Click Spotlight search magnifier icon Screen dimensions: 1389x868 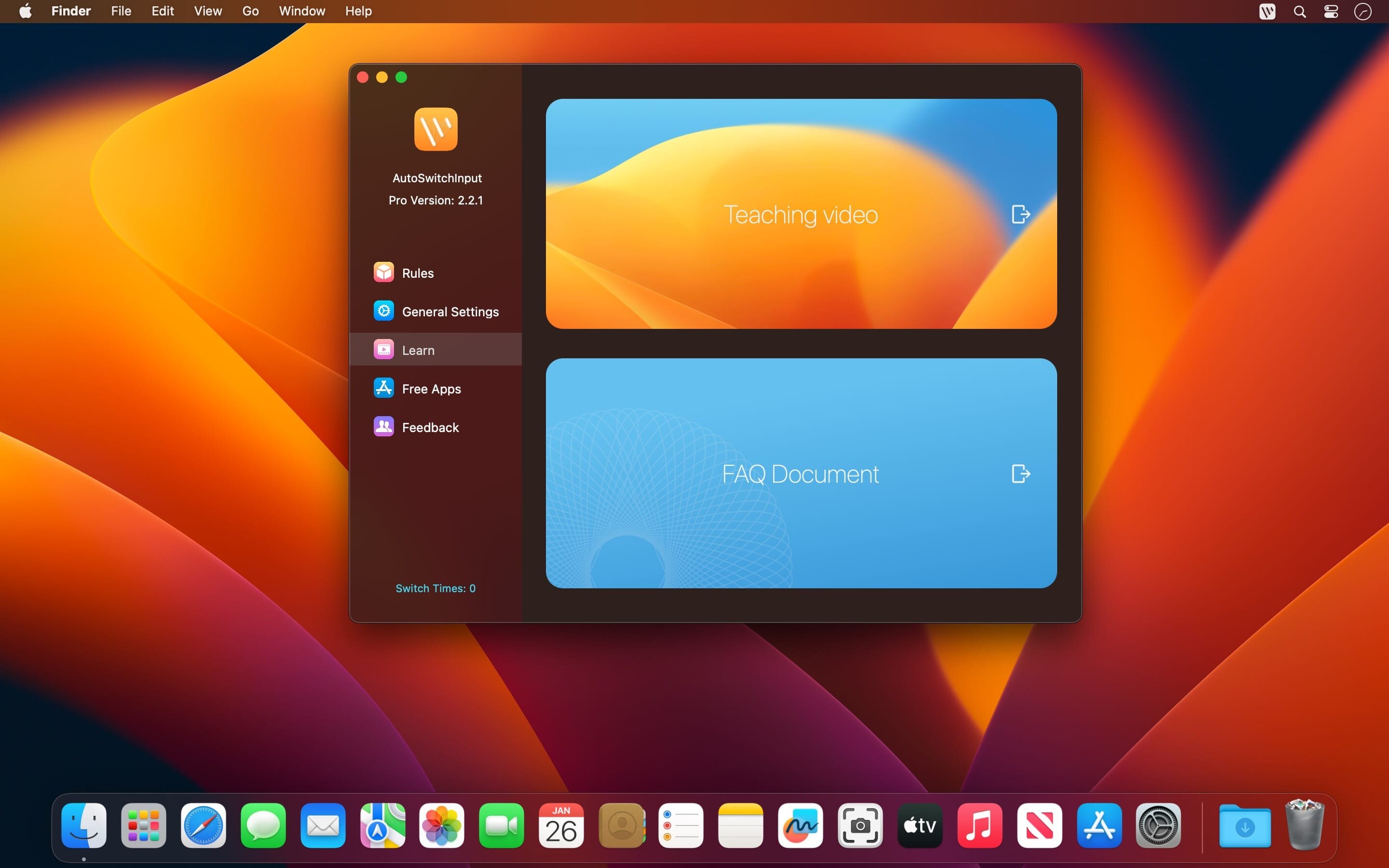pyautogui.click(x=1299, y=12)
